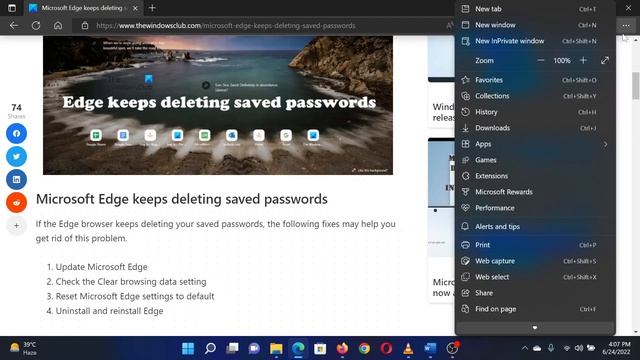Image resolution: width=640 pixels, height=360 pixels.
Task: Open taskbar Search
Action: tap(210, 348)
